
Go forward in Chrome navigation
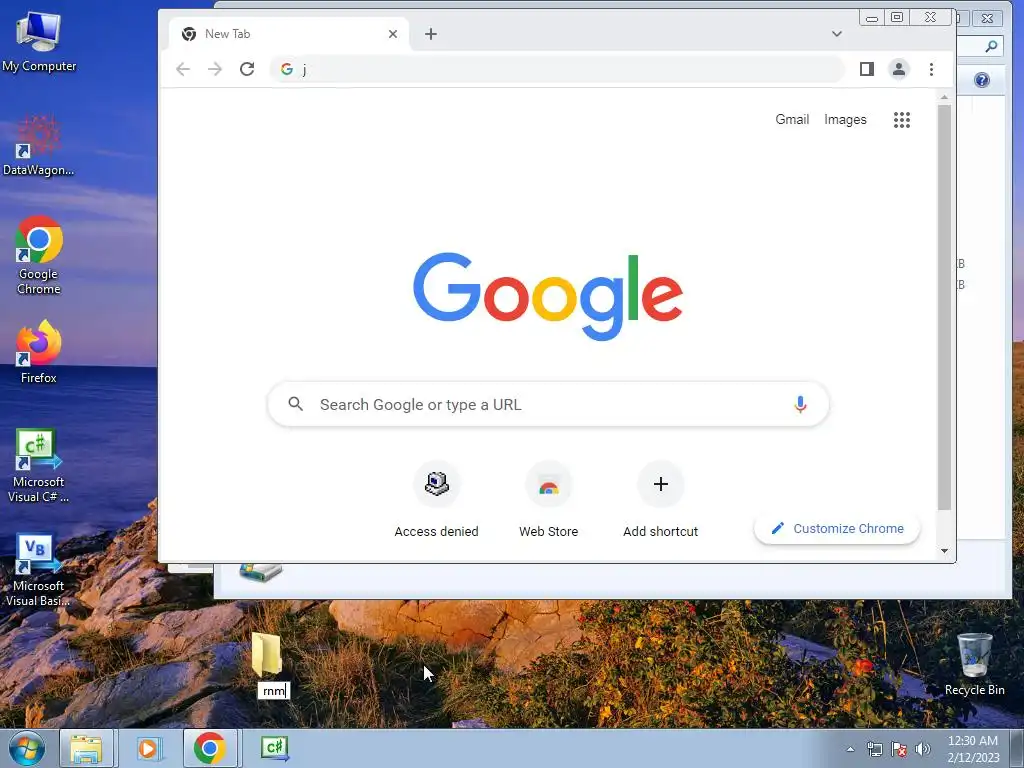[x=215, y=69]
